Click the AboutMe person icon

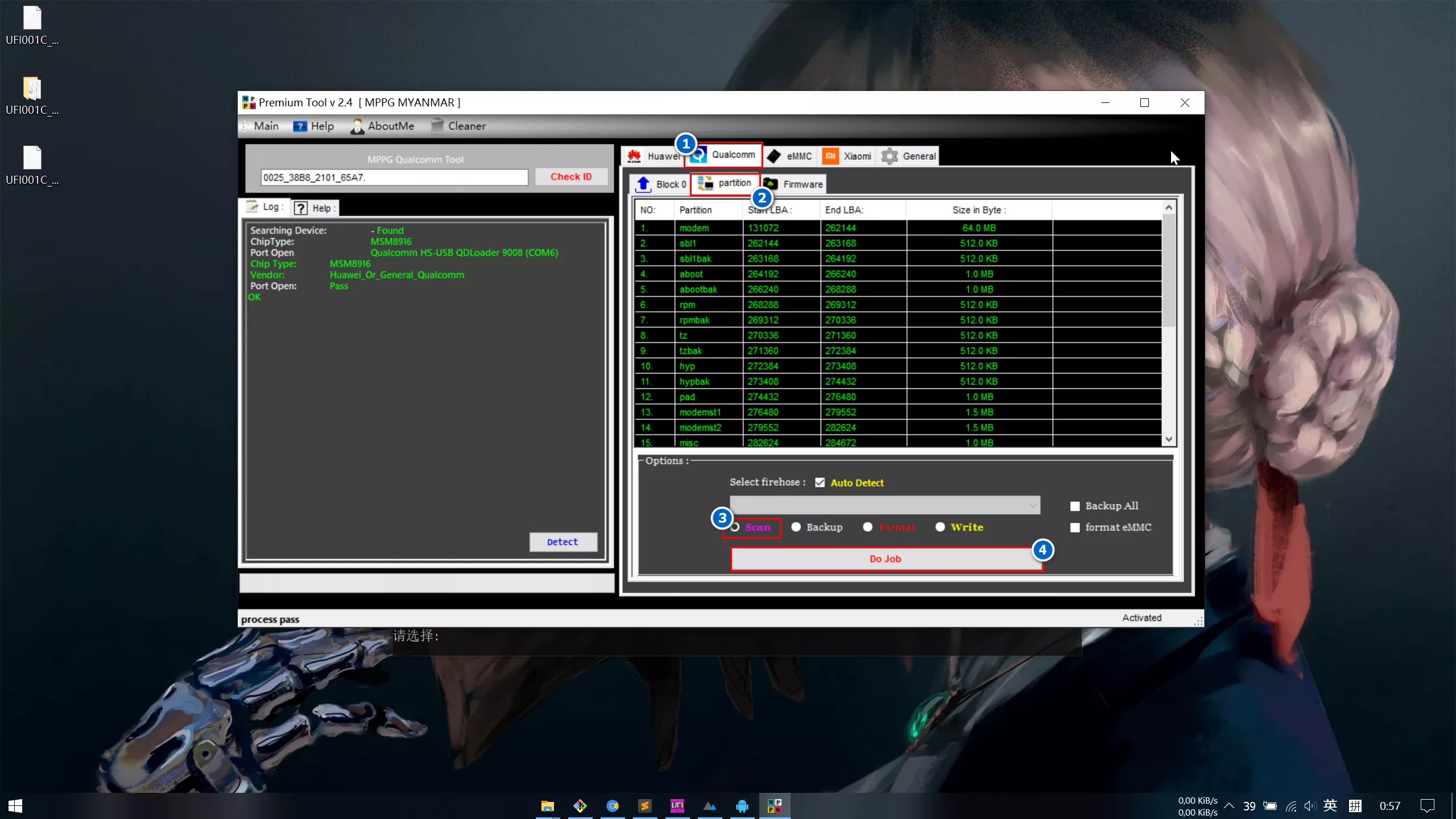357,126
